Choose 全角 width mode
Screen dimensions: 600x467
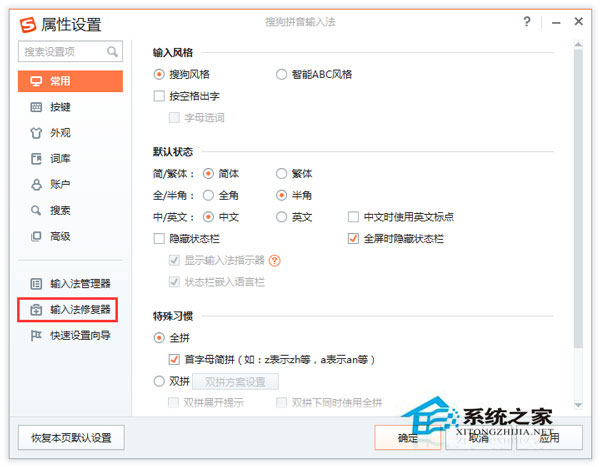[x=208, y=196]
